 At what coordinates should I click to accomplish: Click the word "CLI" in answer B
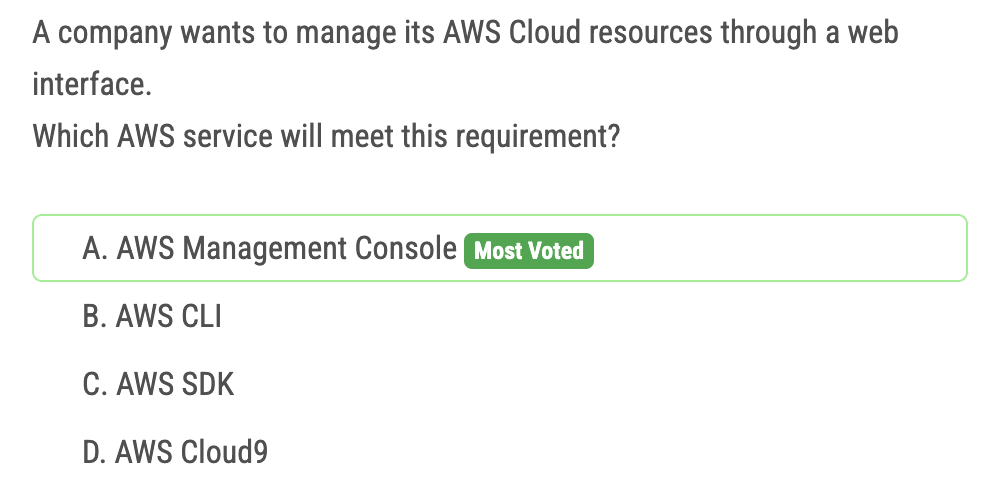click(201, 316)
